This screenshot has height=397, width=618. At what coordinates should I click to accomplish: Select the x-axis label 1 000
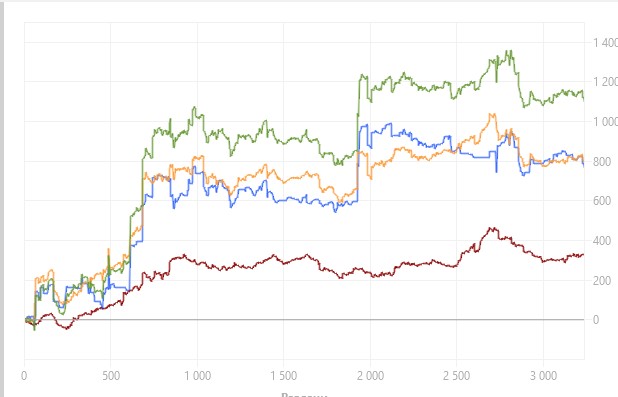tap(197, 375)
